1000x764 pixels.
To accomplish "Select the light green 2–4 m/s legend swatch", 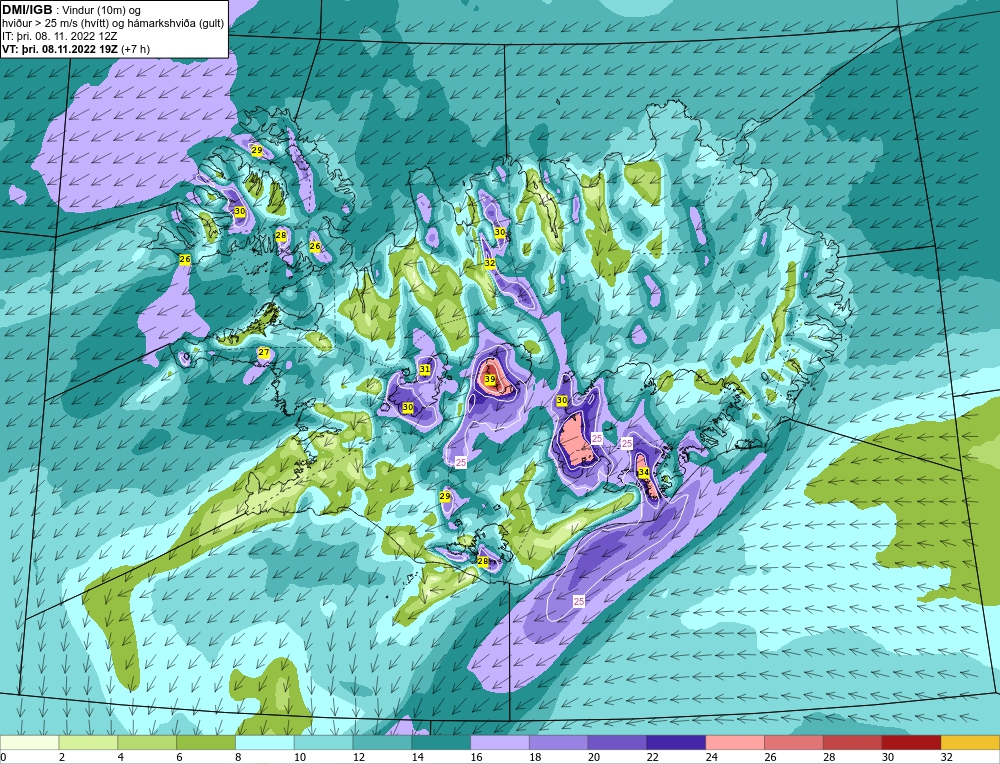I will click(x=89, y=742).
